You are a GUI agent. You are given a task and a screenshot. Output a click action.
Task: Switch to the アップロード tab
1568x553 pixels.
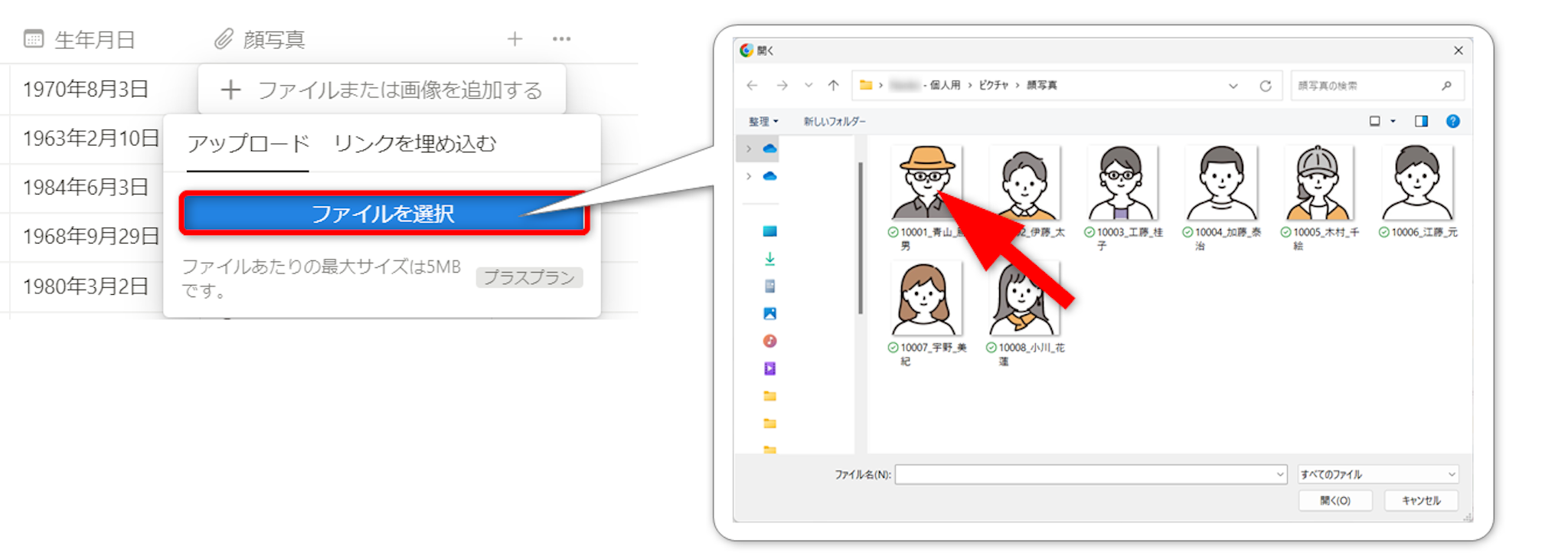pyautogui.click(x=248, y=144)
